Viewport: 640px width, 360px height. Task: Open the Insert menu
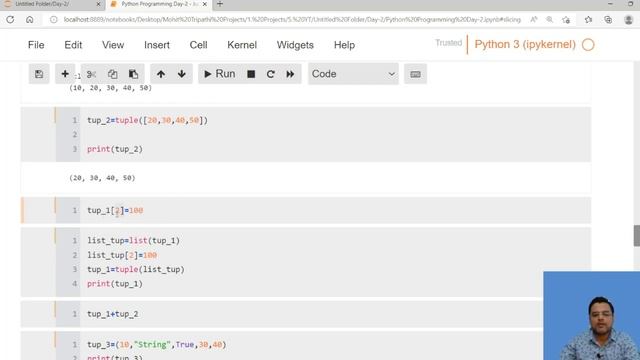click(x=157, y=45)
